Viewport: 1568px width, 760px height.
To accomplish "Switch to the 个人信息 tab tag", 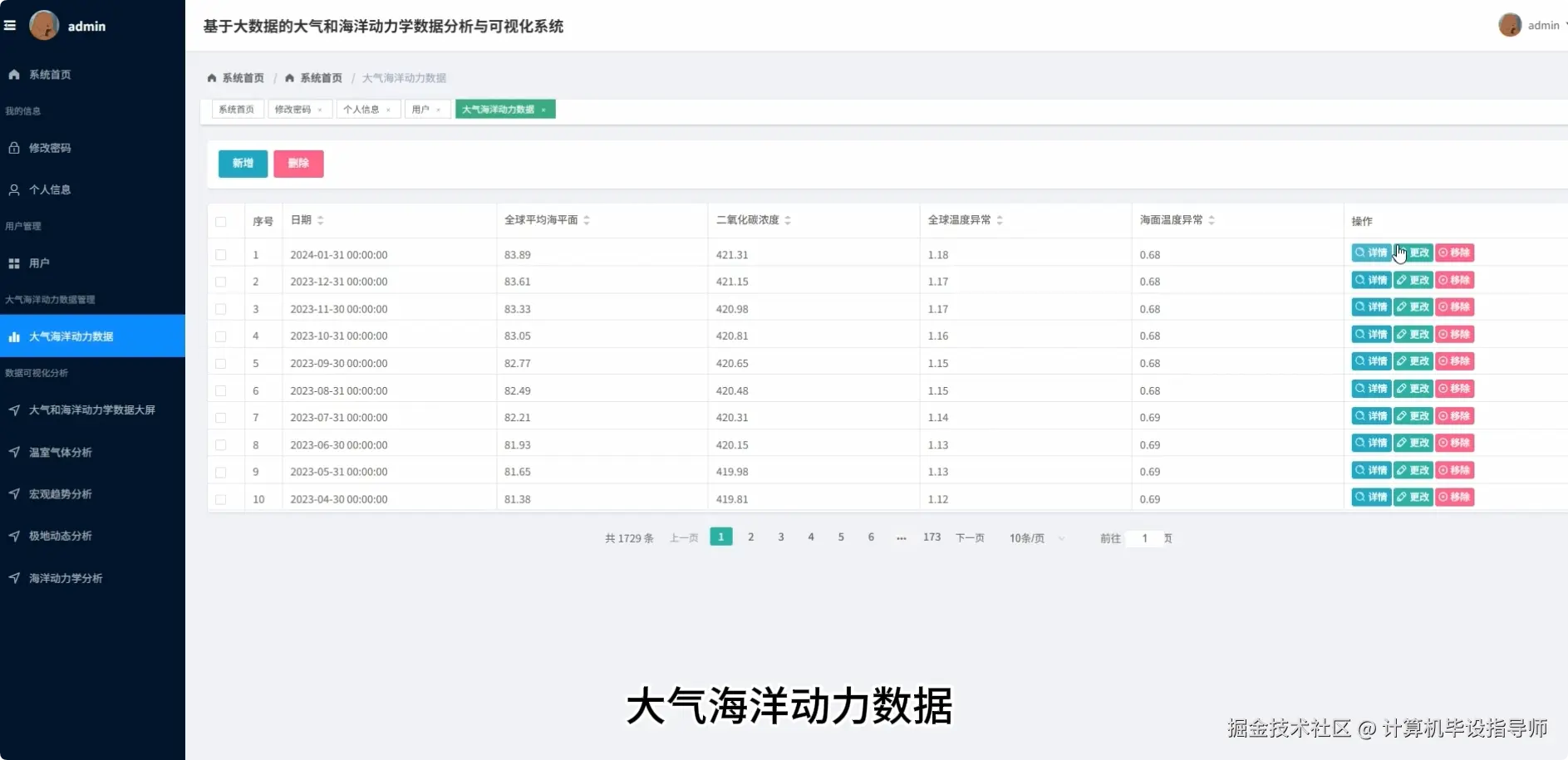I will click(x=361, y=110).
